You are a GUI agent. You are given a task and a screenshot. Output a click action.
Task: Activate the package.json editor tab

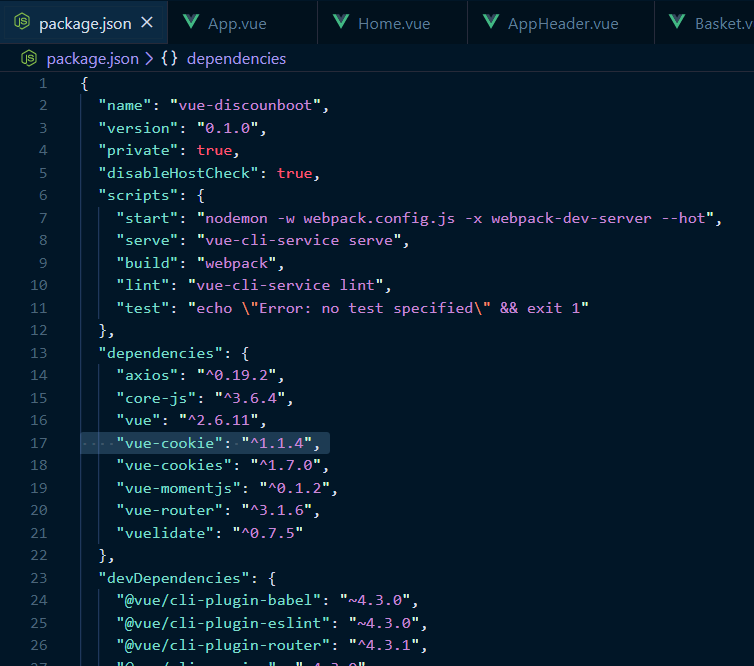click(84, 23)
